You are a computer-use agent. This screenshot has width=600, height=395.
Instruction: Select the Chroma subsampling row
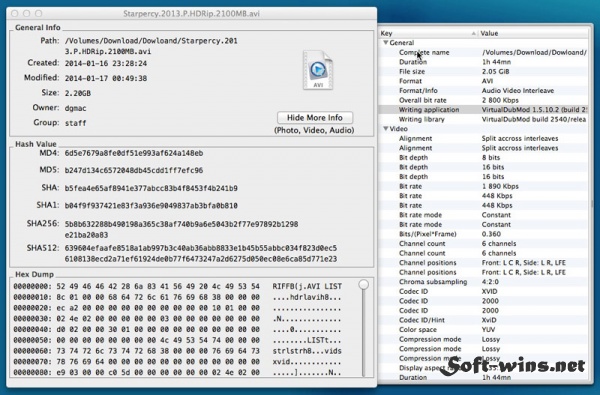483,282
